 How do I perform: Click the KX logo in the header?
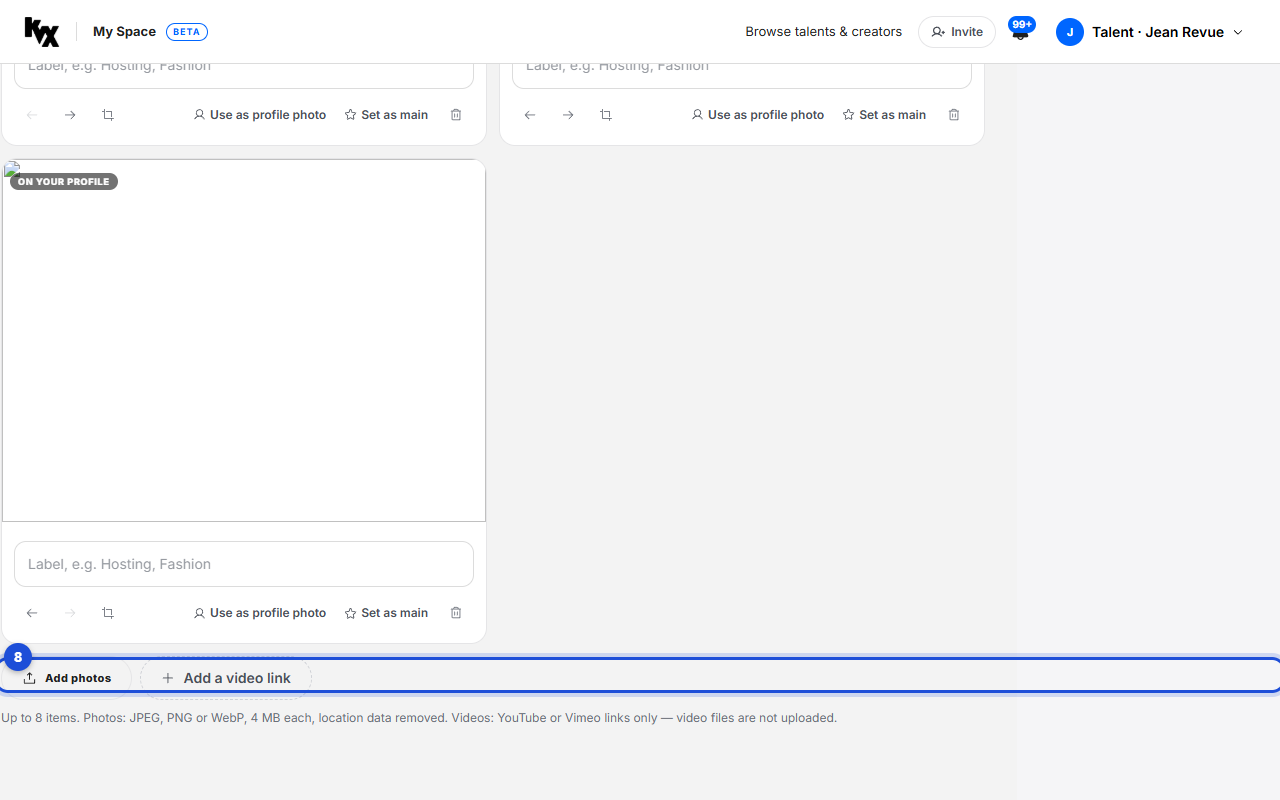pos(42,32)
